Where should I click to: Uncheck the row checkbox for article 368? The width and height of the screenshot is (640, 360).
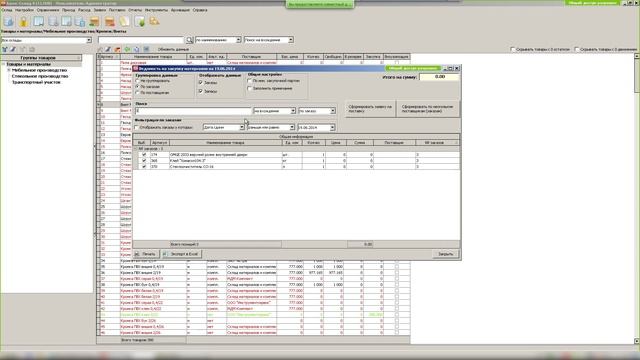[144, 160]
